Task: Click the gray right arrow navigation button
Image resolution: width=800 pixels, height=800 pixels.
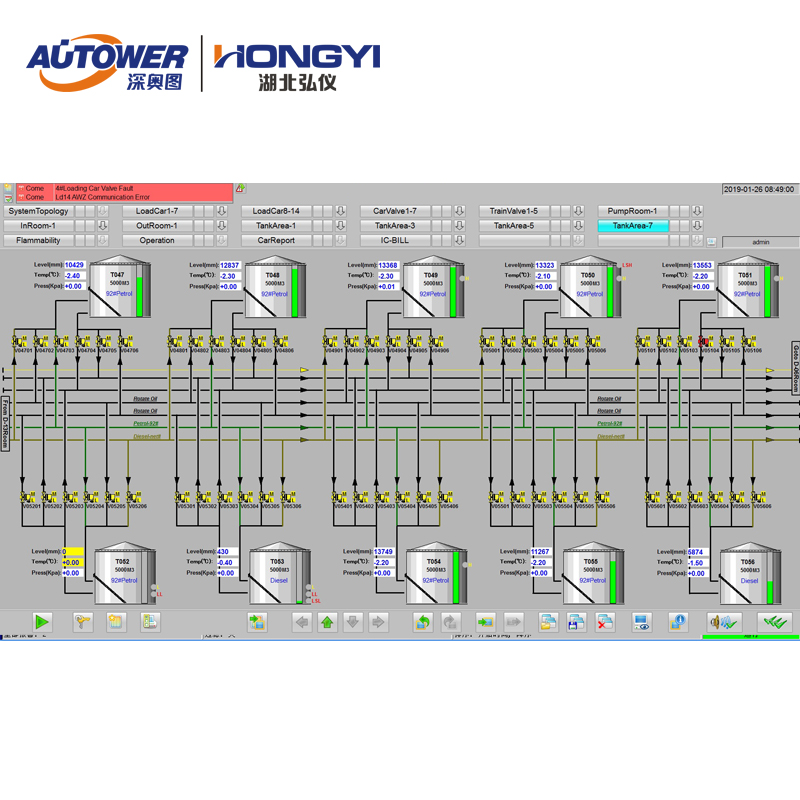Action: pyautogui.click(x=379, y=622)
